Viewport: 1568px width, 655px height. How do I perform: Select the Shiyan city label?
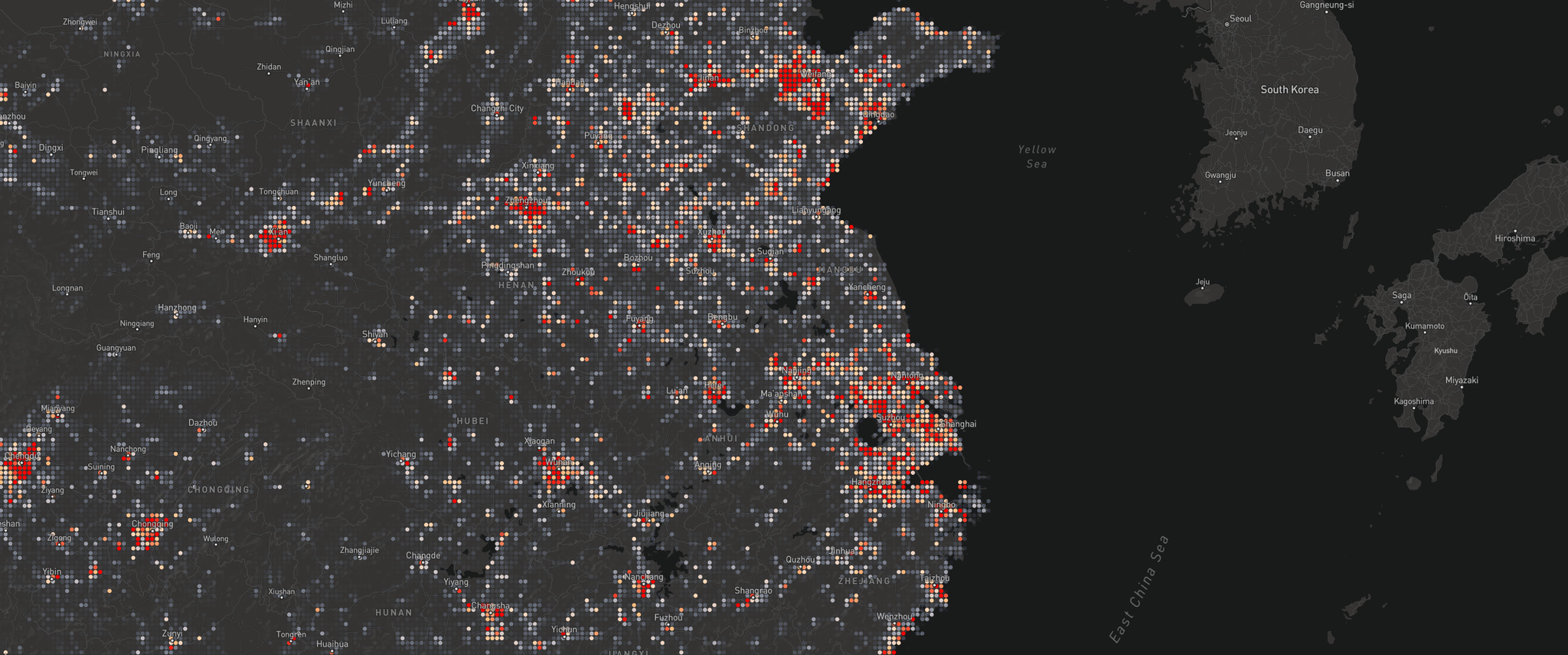tap(375, 335)
